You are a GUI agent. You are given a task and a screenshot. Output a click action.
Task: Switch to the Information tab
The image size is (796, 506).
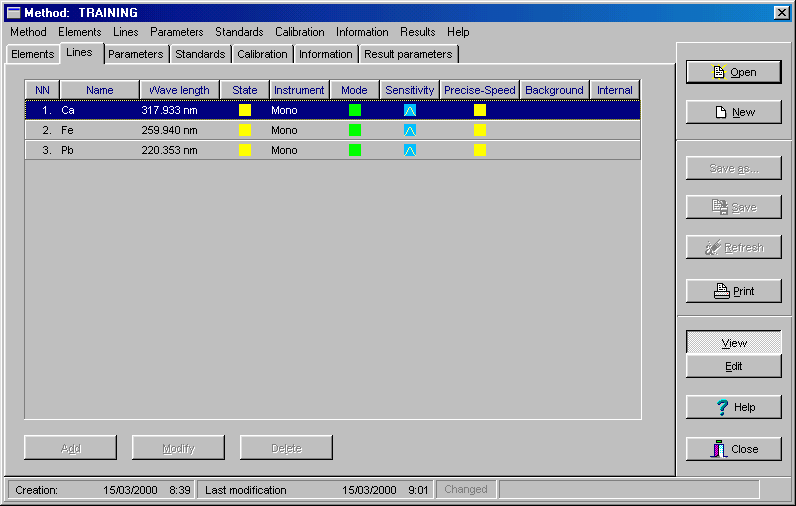325,54
